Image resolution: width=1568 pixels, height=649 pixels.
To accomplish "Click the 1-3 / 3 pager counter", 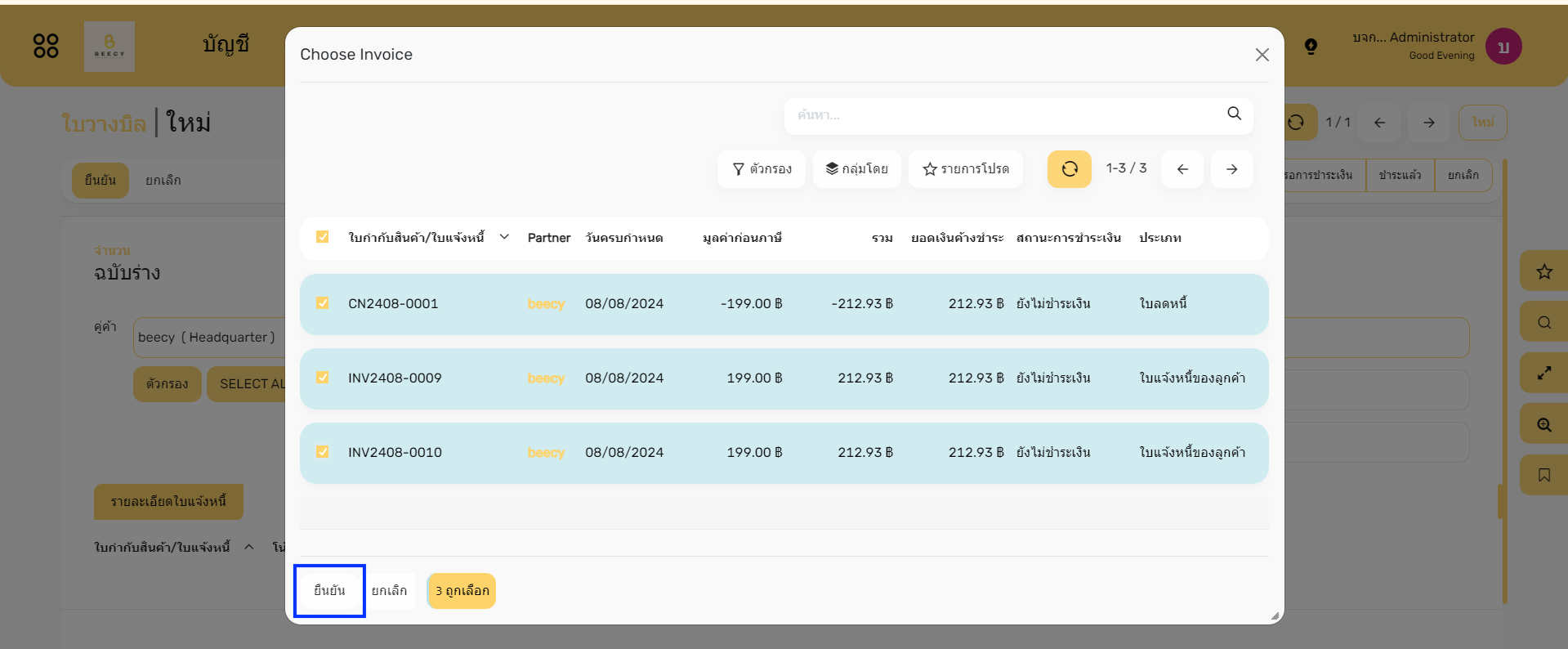I will coord(1126,168).
